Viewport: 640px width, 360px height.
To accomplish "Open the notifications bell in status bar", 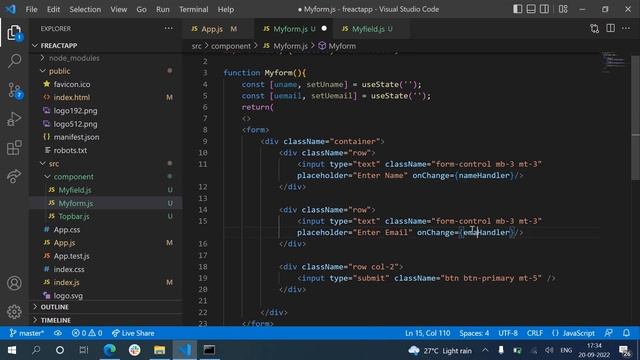I will 627,333.
